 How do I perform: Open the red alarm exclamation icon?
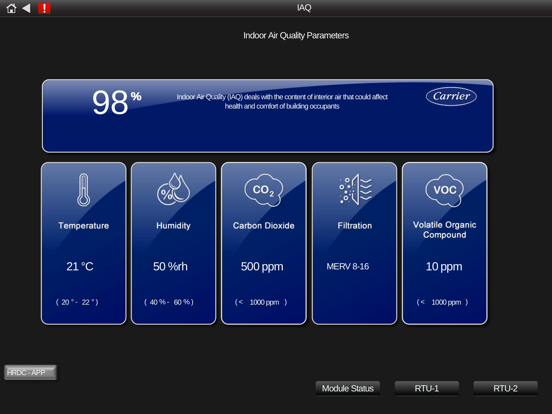[44, 8]
